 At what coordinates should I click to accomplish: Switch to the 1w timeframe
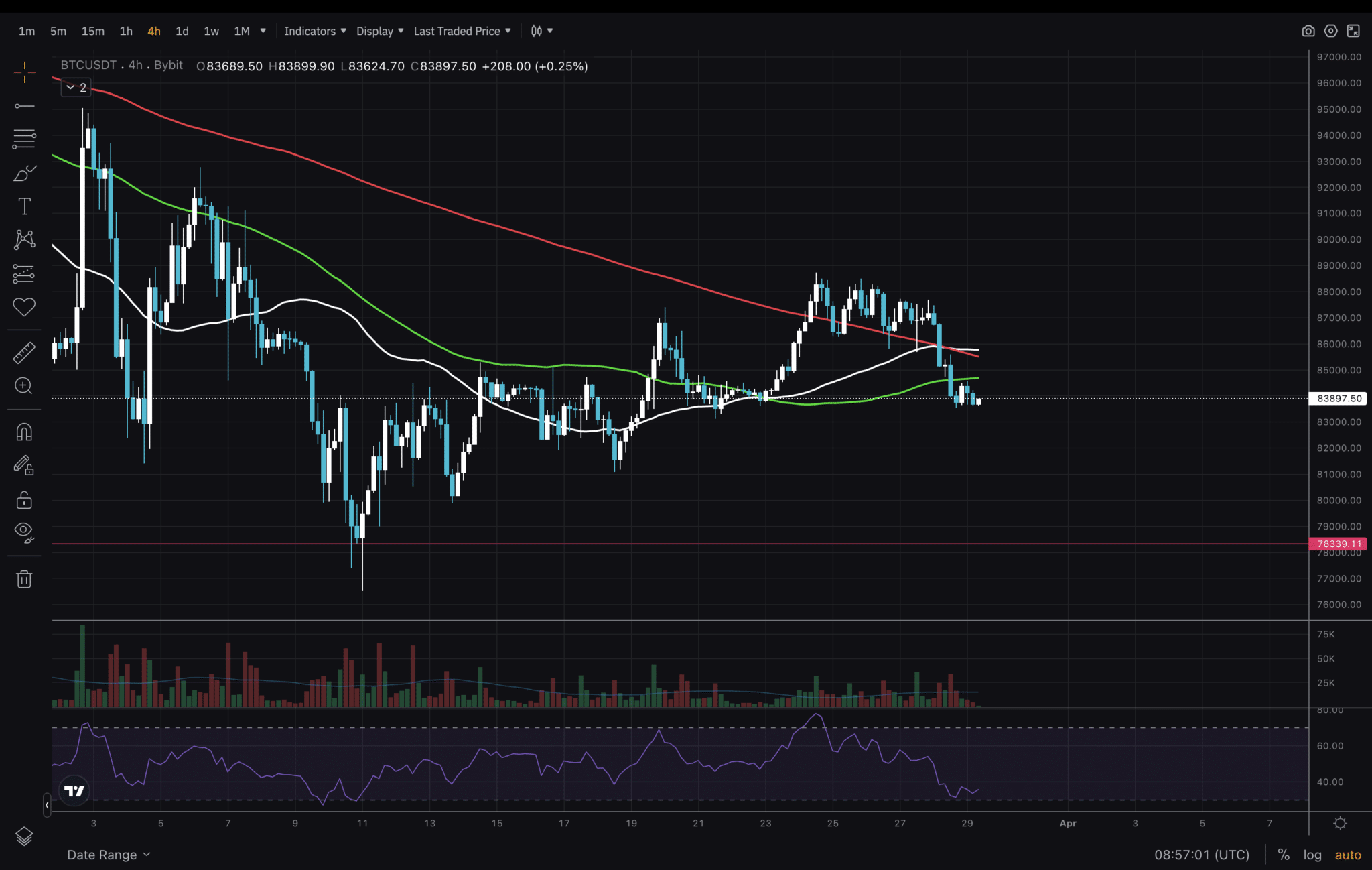pyautogui.click(x=211, y=31)
